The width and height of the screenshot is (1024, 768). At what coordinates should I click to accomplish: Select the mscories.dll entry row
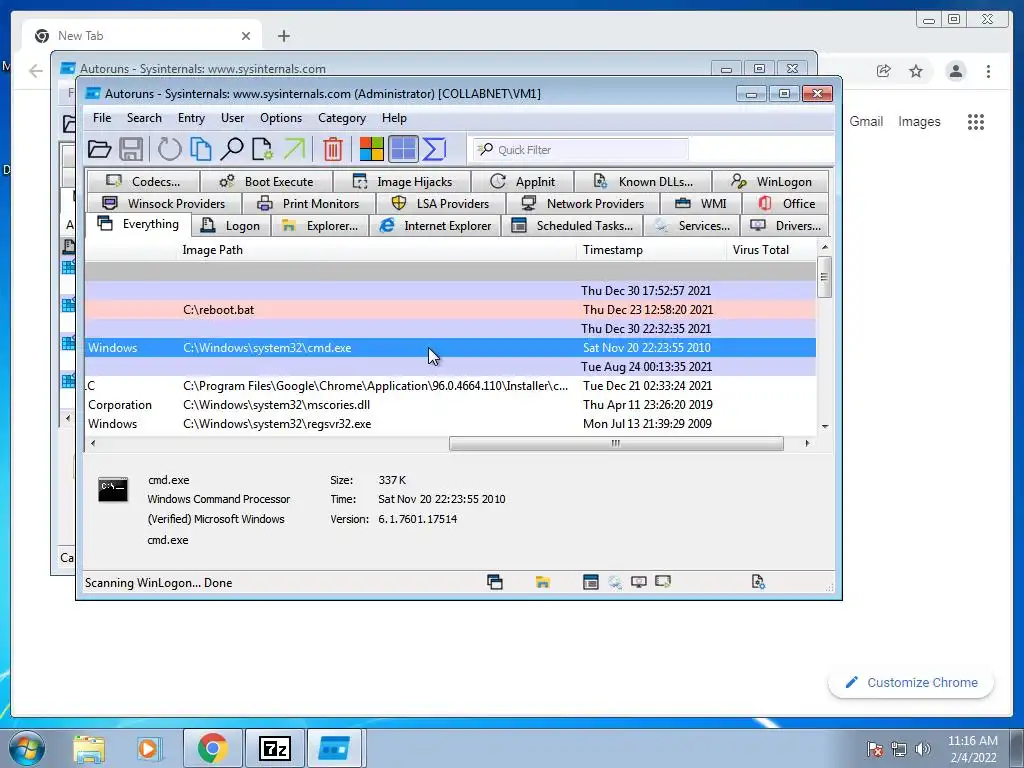[450, 405]
